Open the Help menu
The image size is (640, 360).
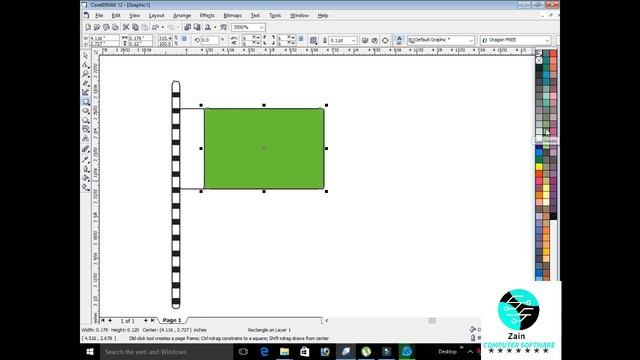[x=323, y=16]
